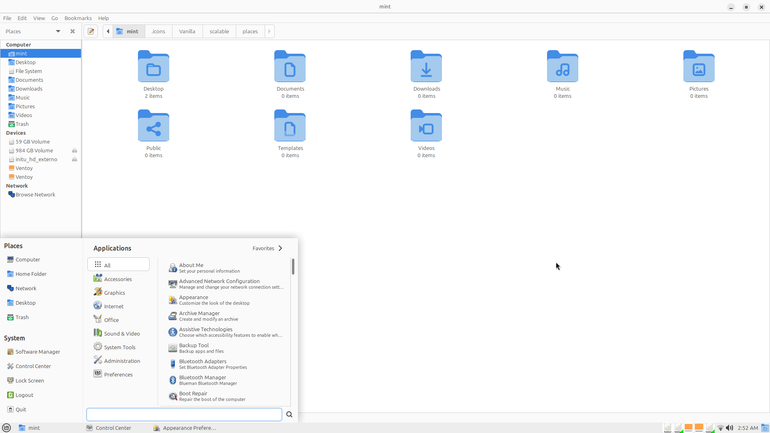Toggle the location entry edit icon
The height and width of the screenshot is (433, 770).
pos(91,31)
